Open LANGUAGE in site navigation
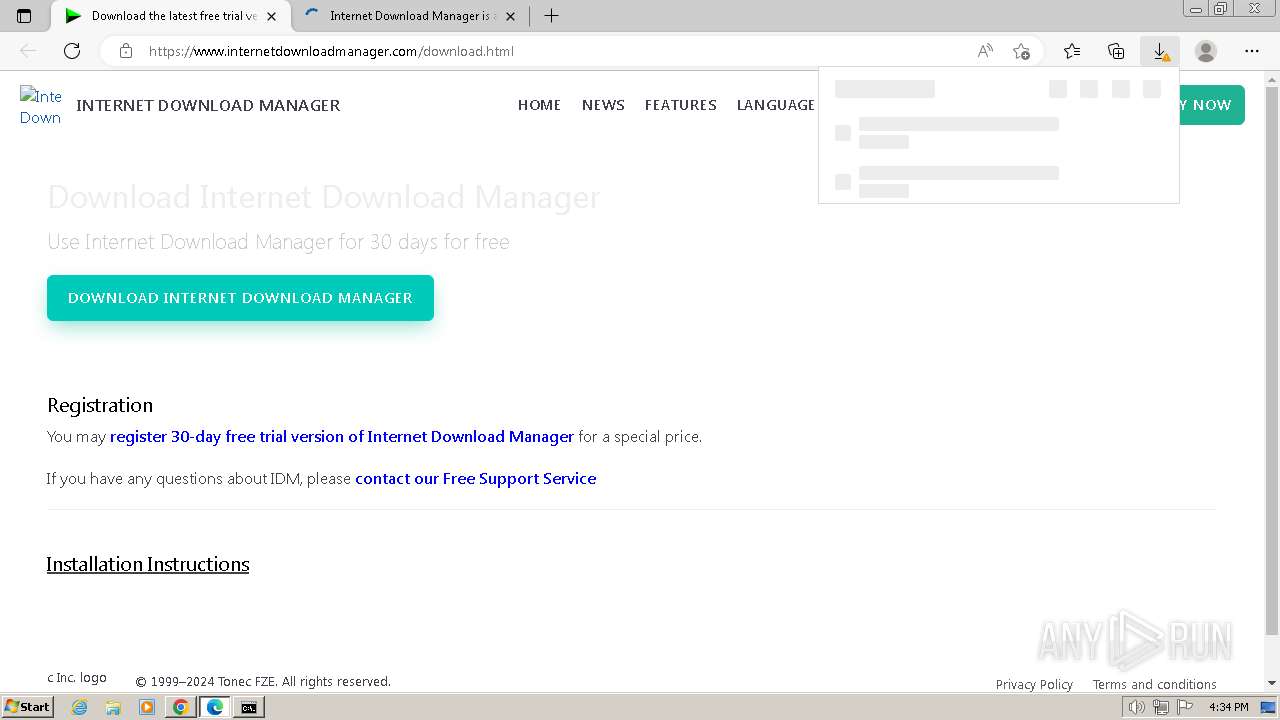The height and width of the screenshot is (720, 1280). [776, 105]
